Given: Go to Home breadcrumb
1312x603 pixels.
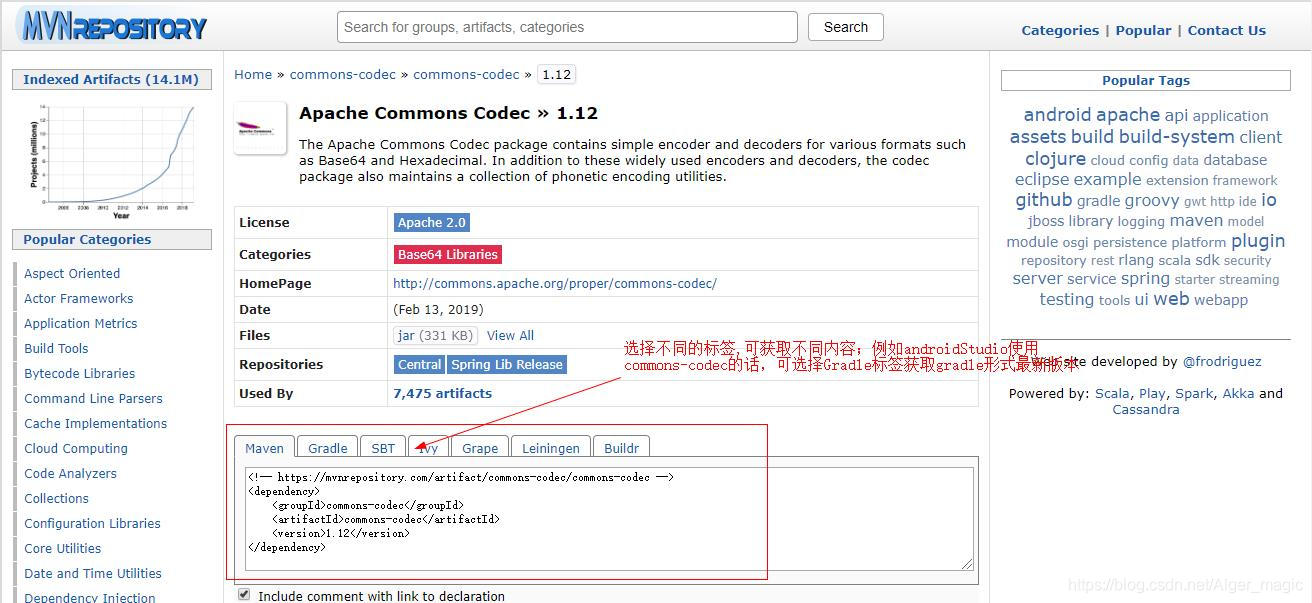Looking at the screenshot, I should click(x=253, y=74).
